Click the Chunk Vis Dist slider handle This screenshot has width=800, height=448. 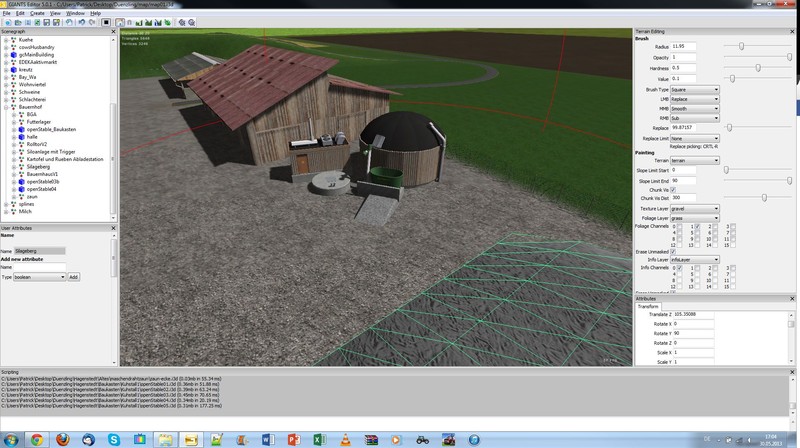coord(764,198)
